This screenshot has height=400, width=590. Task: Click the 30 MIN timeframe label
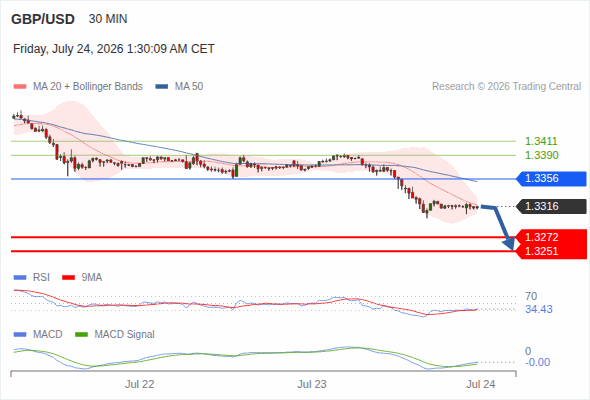click(x=108, y=19)
